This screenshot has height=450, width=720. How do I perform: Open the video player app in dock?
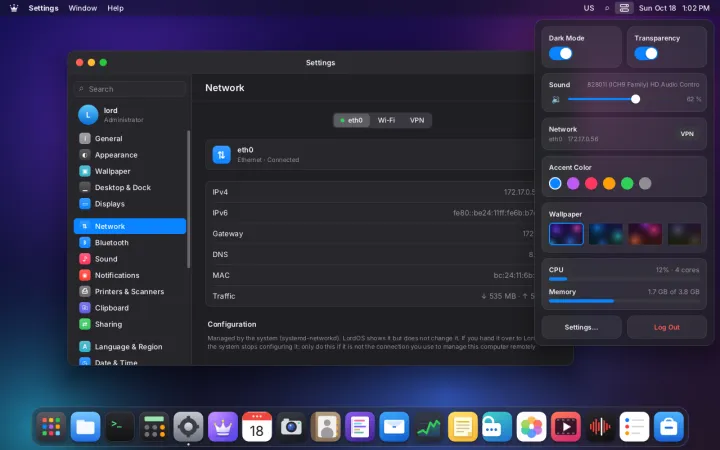pyautogui.click(x=565, y=427)
